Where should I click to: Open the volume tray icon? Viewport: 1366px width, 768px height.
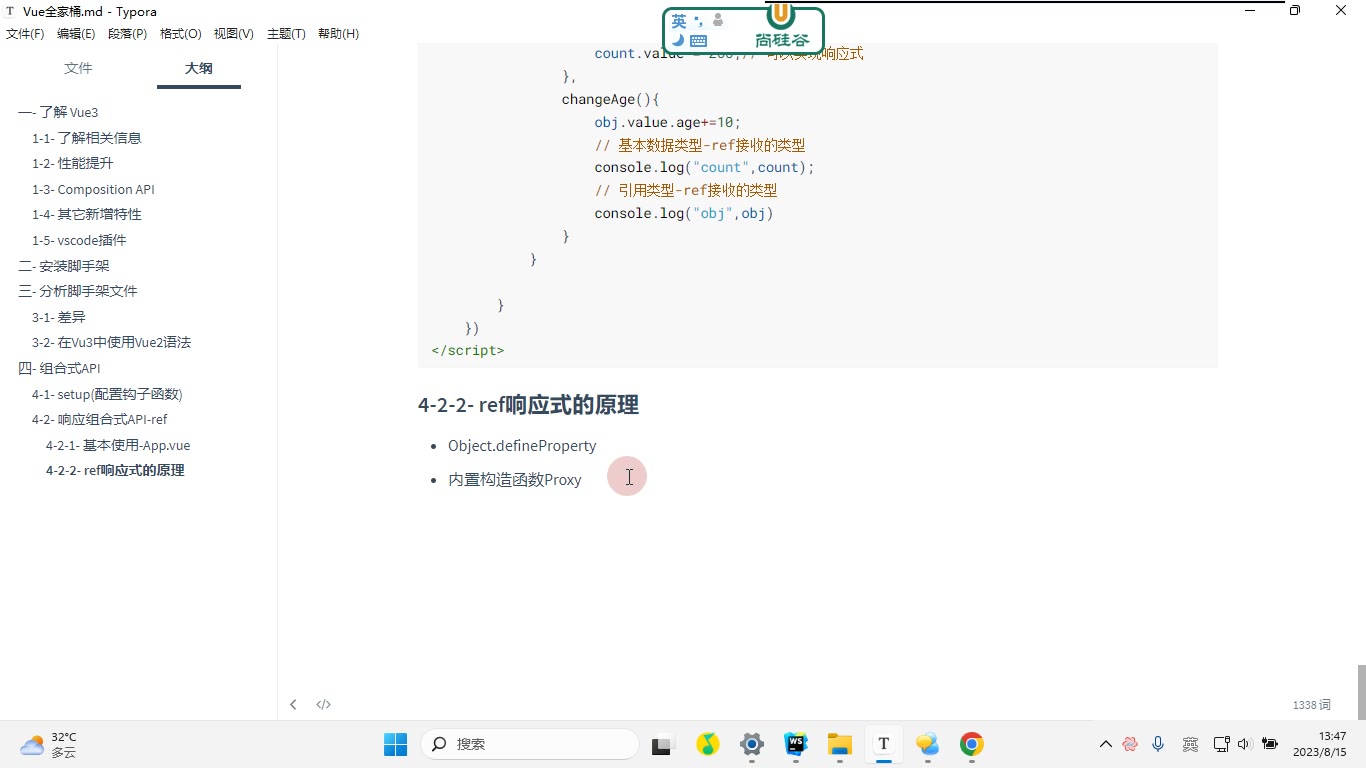tap(1244, 744)
